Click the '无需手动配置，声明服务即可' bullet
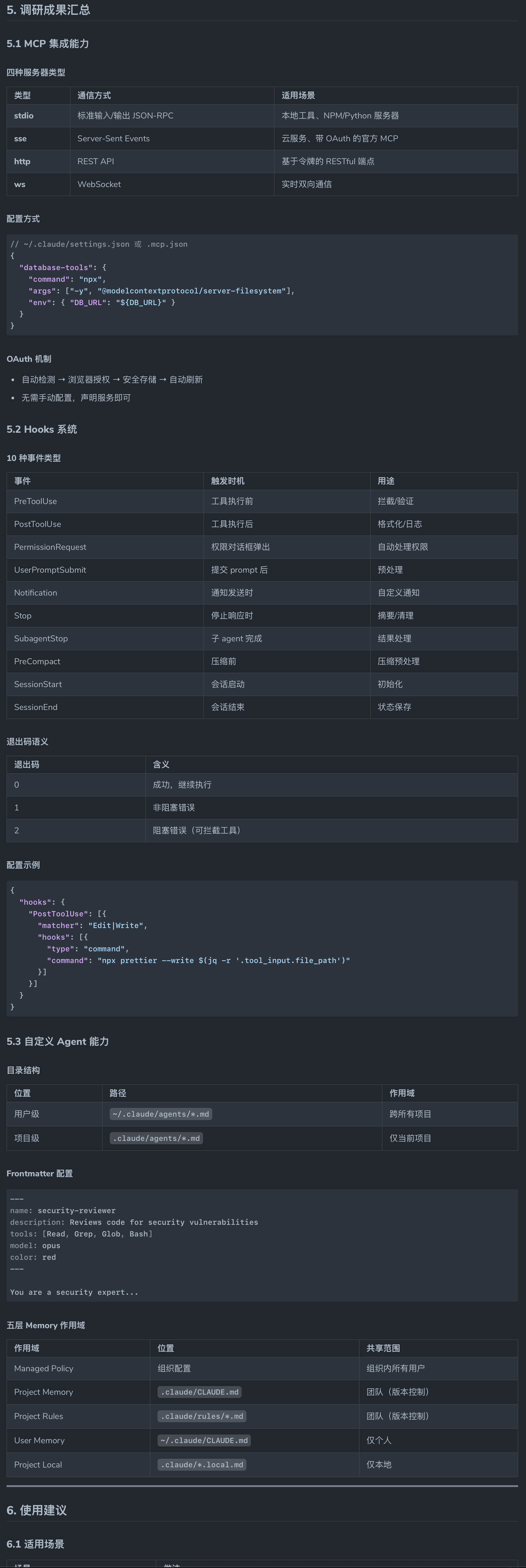Screen dimensions: 526x1568 tap(76, 398)
